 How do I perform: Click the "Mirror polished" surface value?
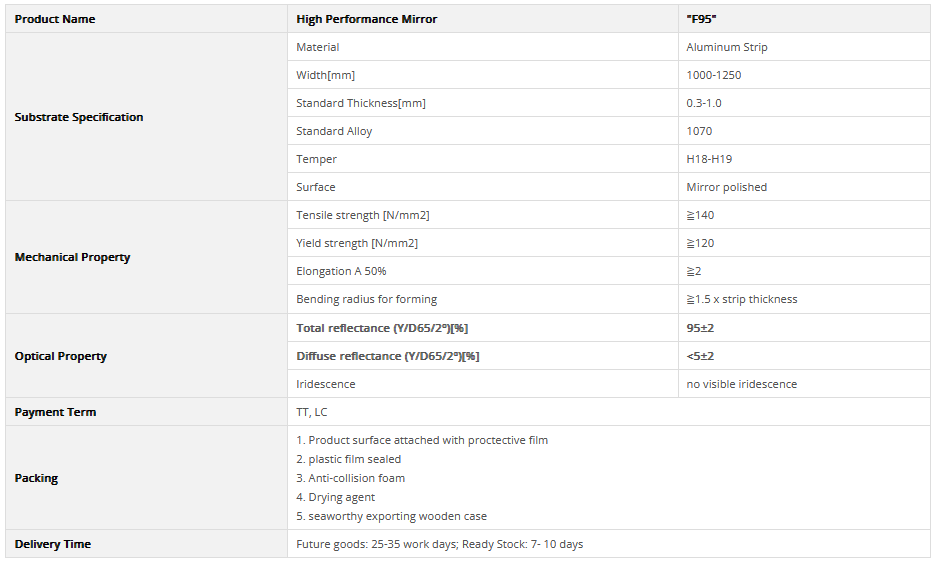[727, 187]
